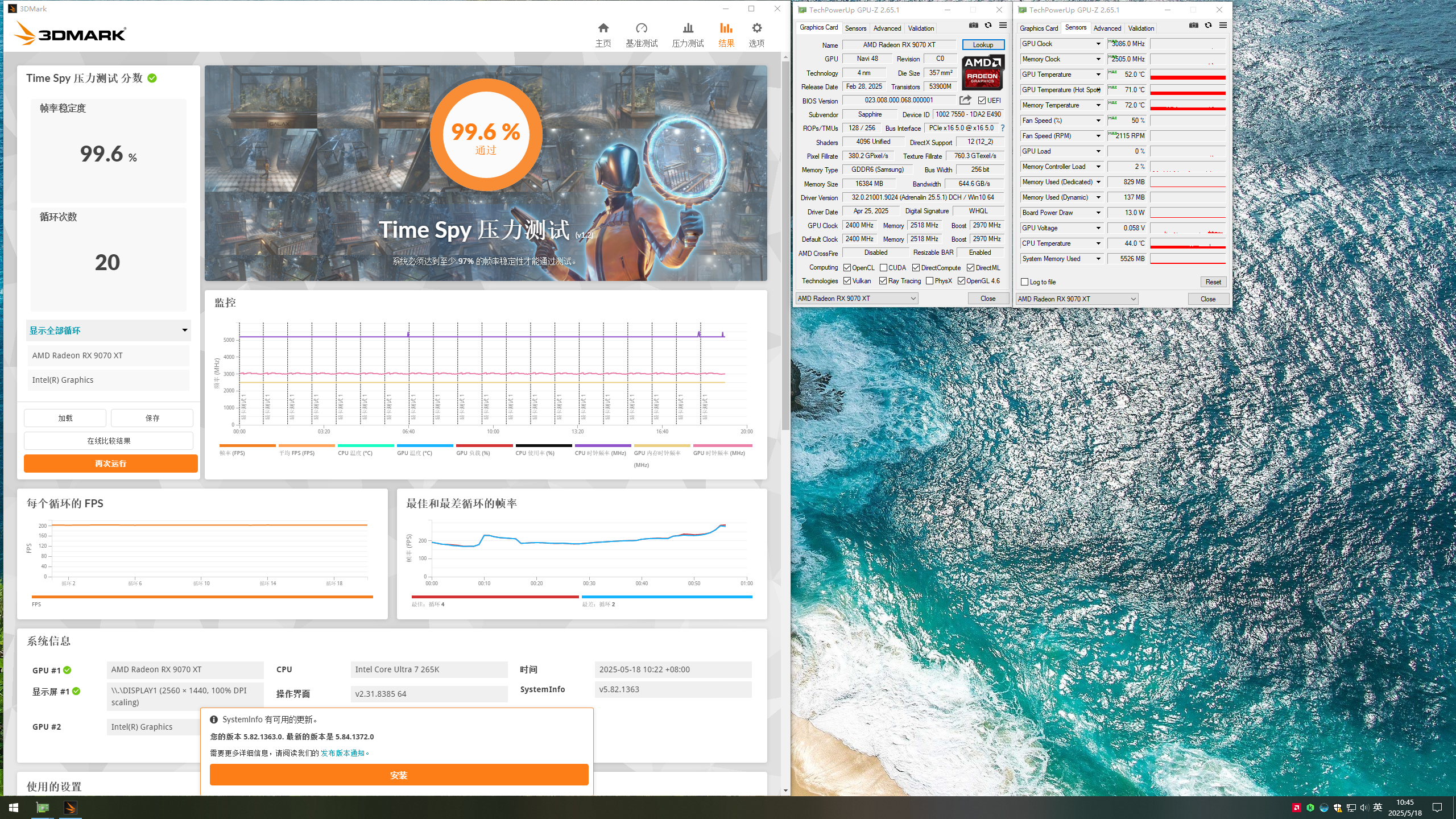Open hamburger menu in GPU-Z Sensors window
Viewport: 1456px width, 819px height.
[1223, 26]
